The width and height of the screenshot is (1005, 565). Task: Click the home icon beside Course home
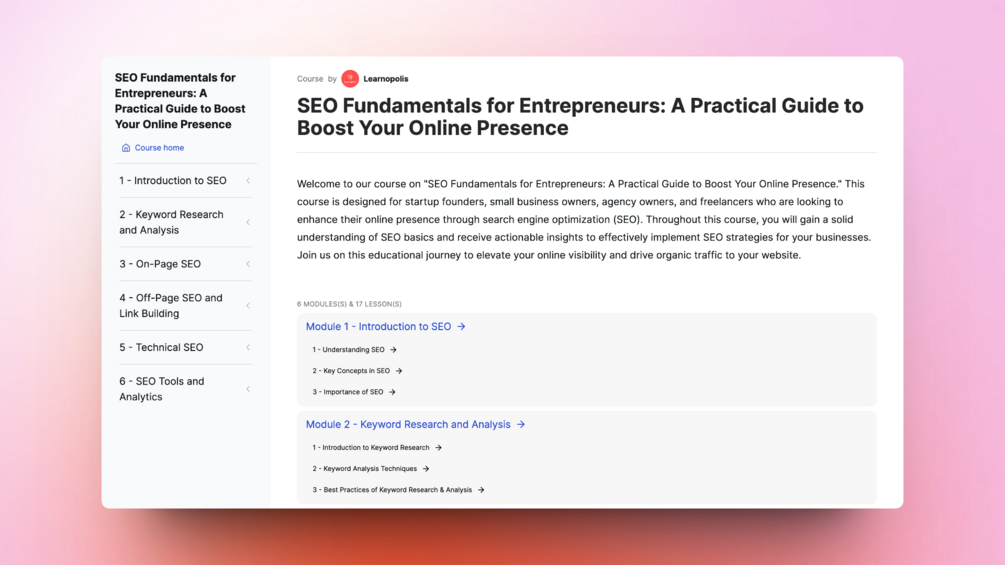point(126,148)
